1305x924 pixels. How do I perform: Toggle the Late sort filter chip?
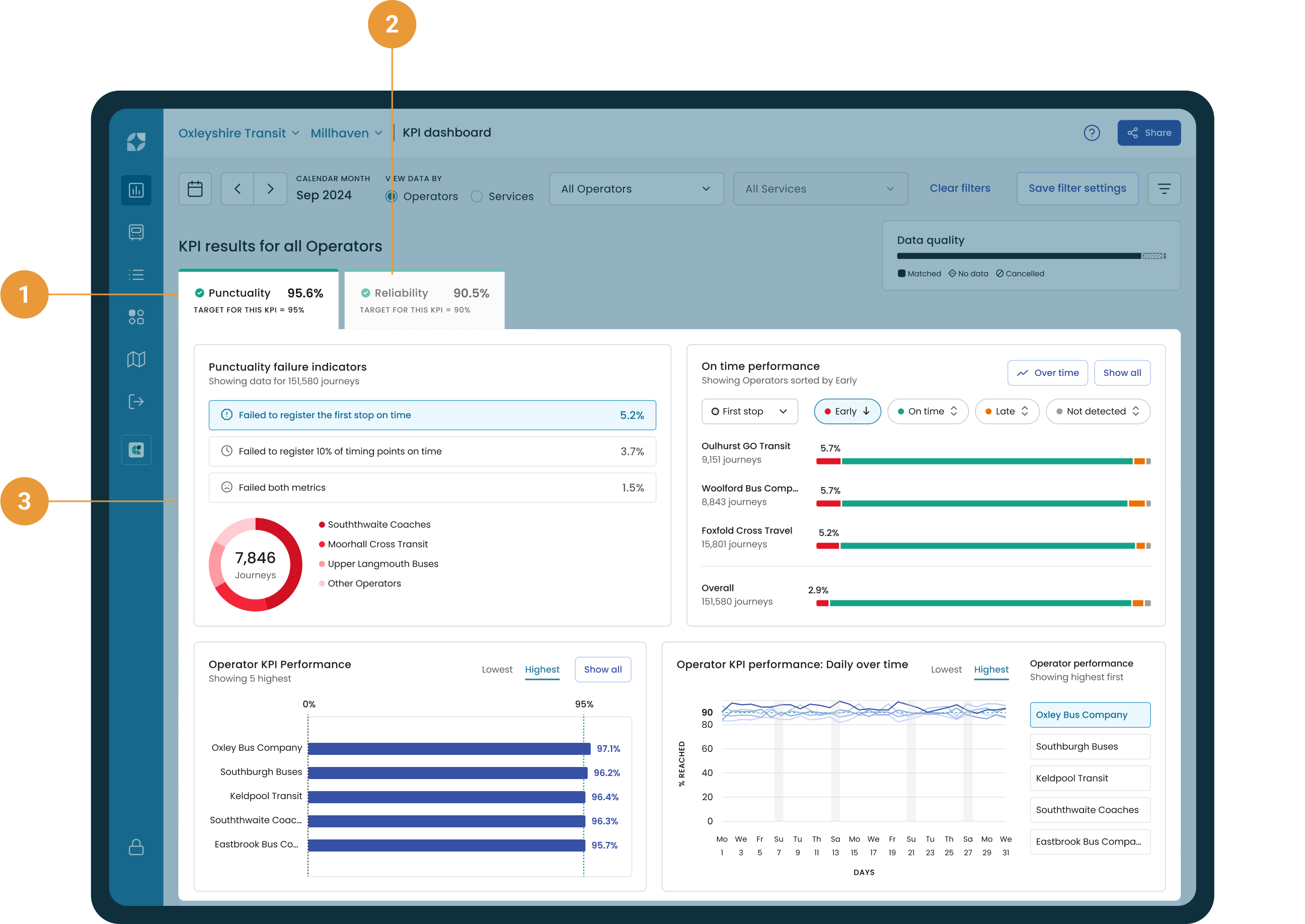pos(1007,411)
